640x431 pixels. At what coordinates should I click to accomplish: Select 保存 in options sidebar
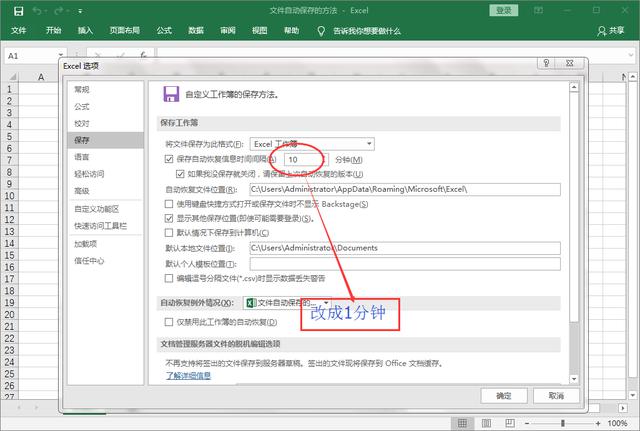[x=105, y=140]
